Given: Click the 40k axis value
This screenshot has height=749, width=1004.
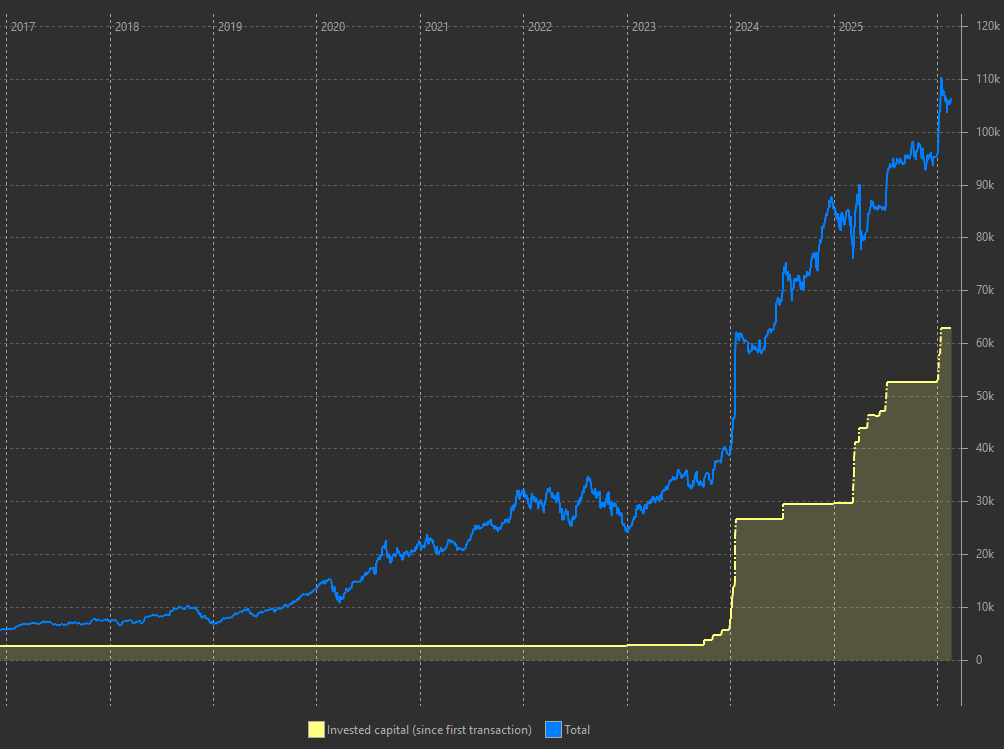Looking at the screenshot, I should (x=985, y=448).
